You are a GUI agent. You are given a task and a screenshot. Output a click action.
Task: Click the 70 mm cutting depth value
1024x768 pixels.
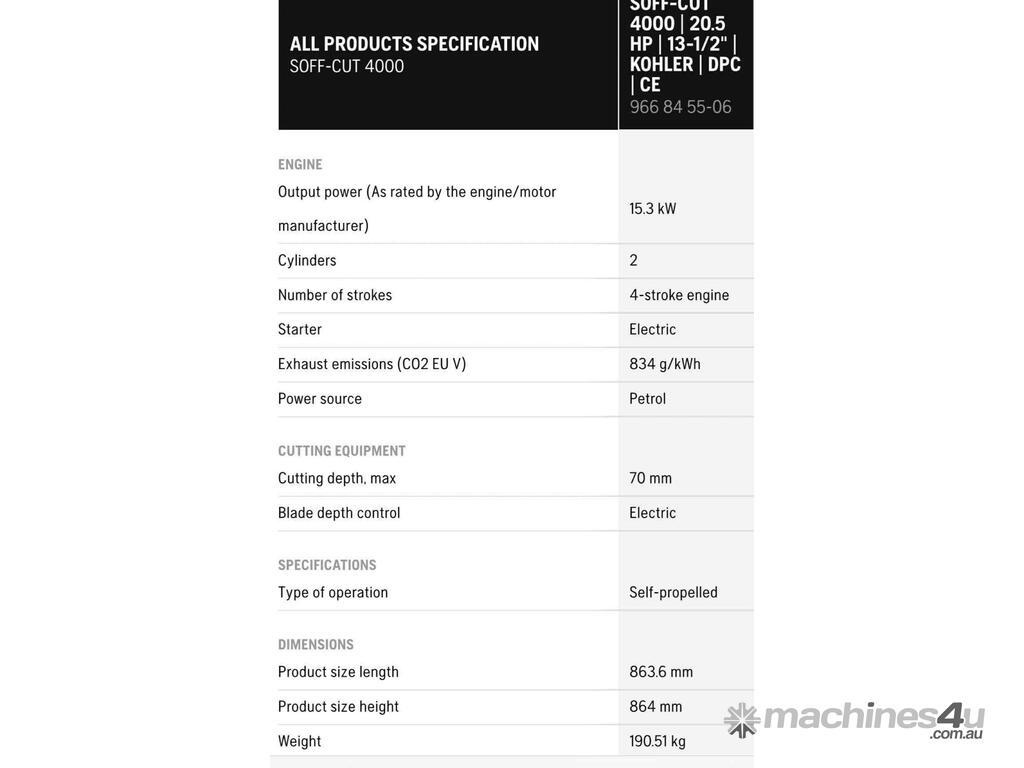651,479
